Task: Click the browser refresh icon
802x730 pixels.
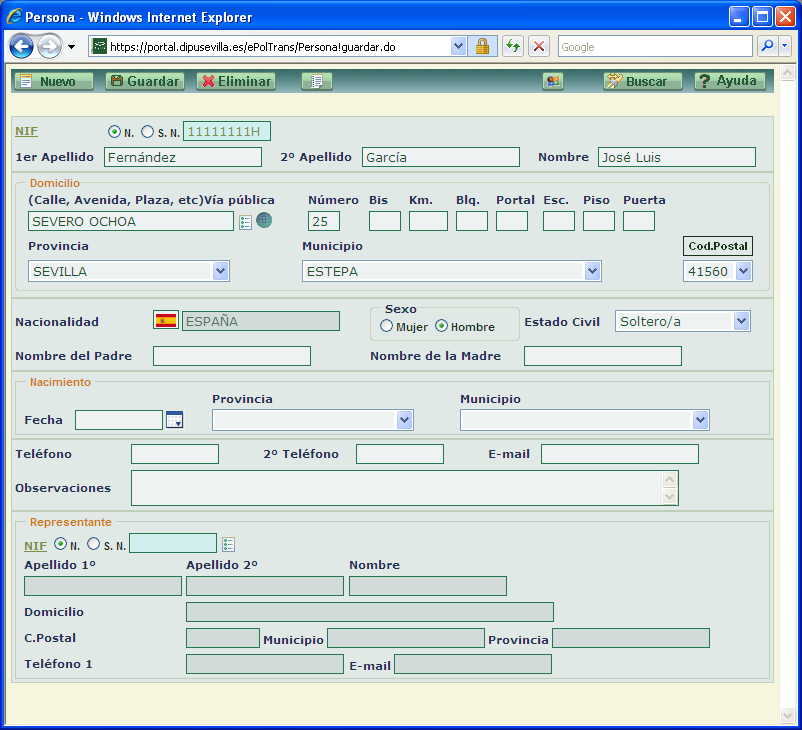Action: (513, 46)
